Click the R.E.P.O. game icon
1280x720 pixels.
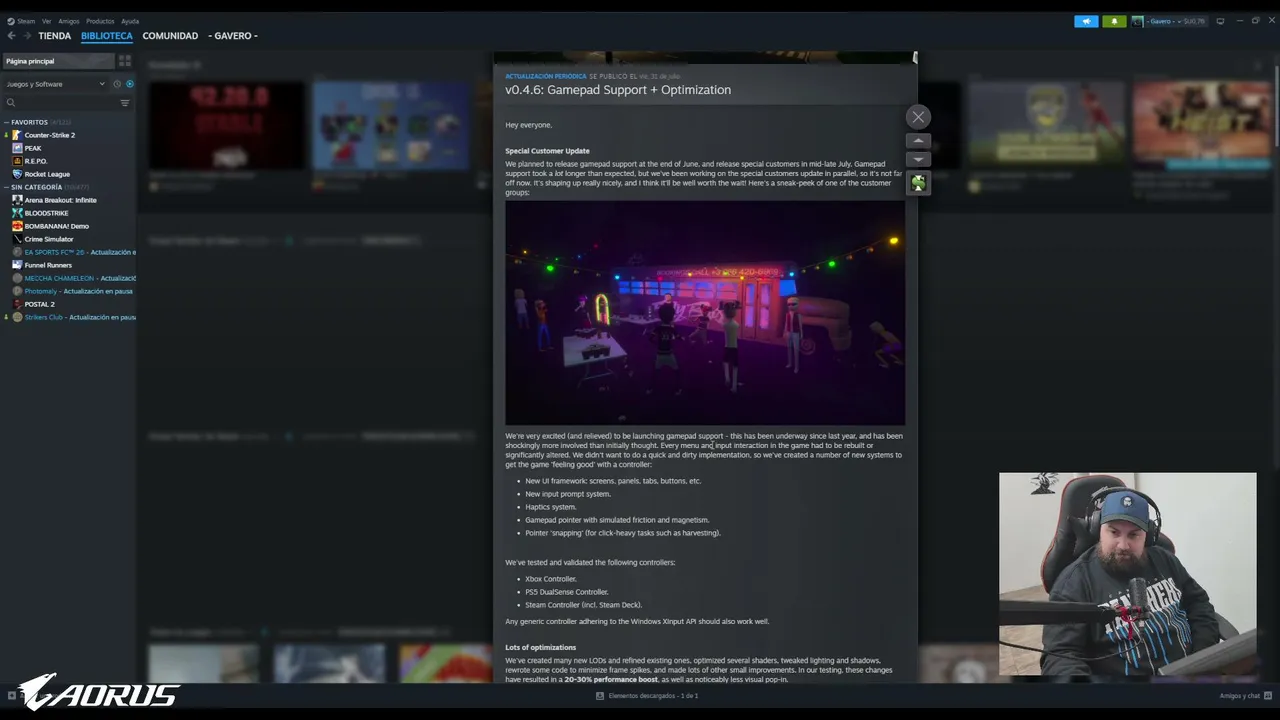(x=17, y=161)
